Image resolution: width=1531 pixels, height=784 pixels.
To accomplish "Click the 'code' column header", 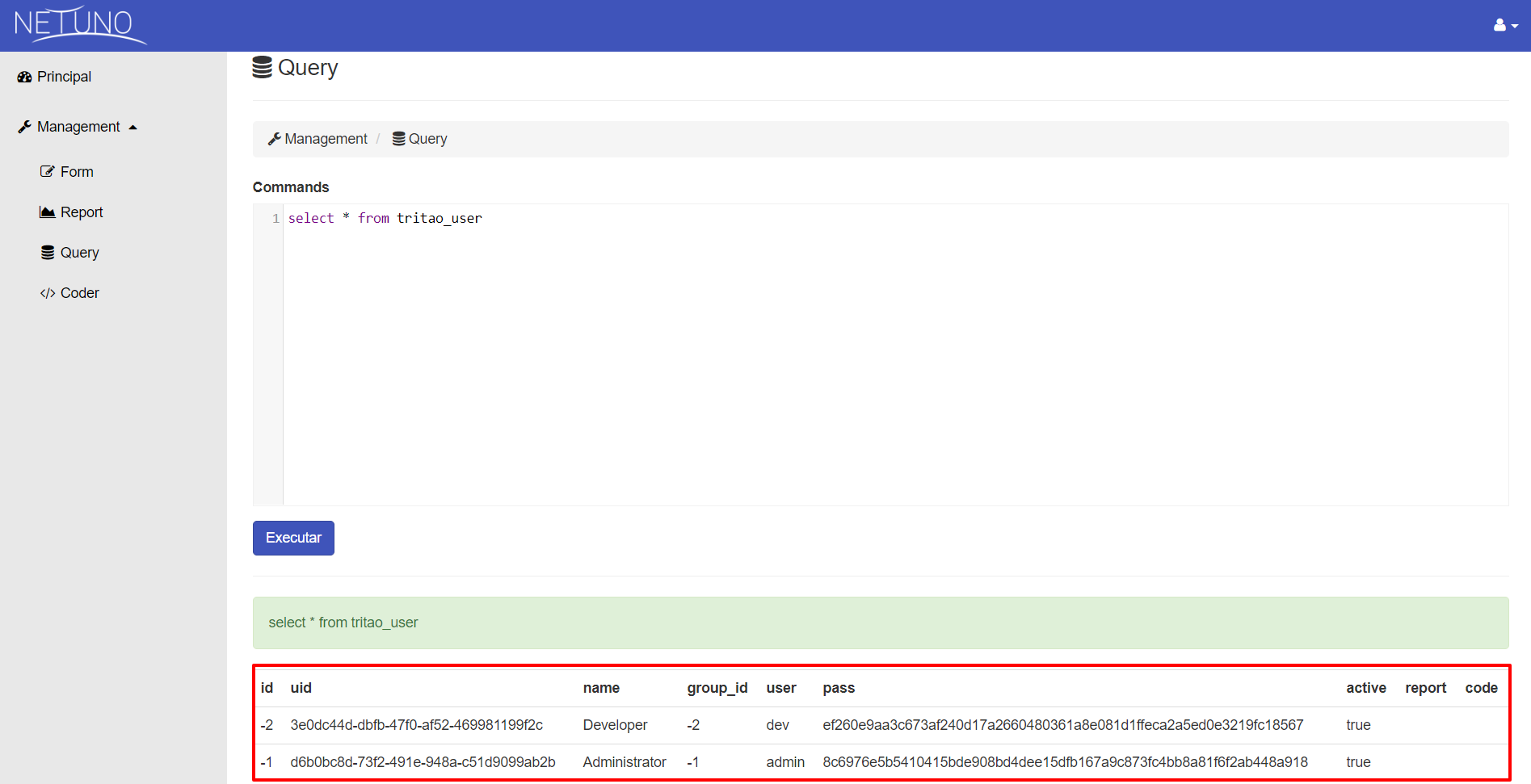I will tap(1482, 688).
